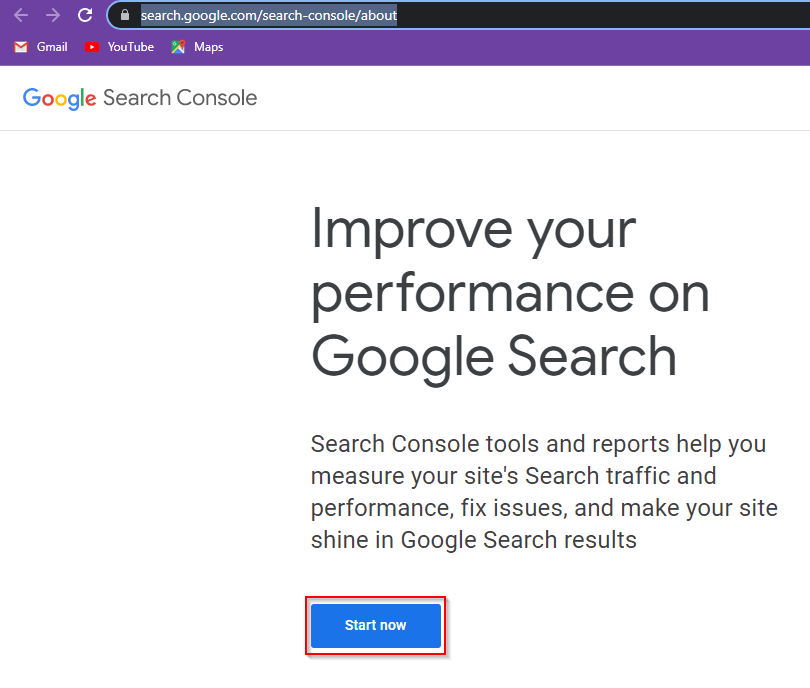The image size is (810, 688).
Task: Click the browser back arrow
Action: pos(21,15)
